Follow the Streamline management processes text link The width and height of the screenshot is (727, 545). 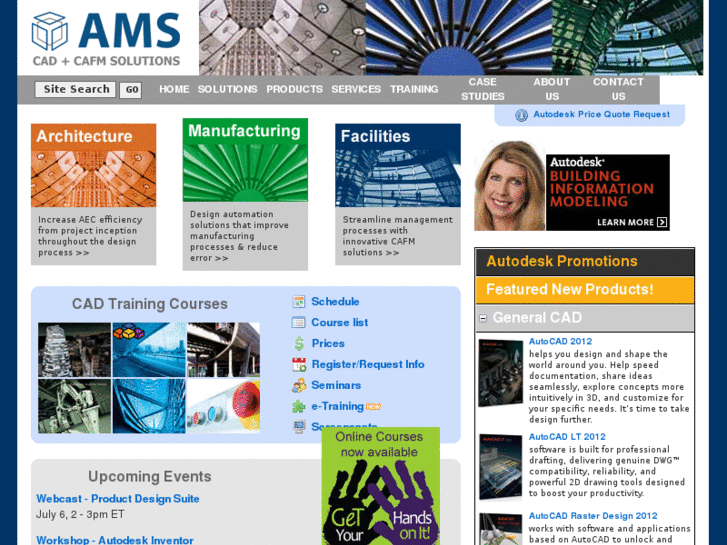click(397, 236)
